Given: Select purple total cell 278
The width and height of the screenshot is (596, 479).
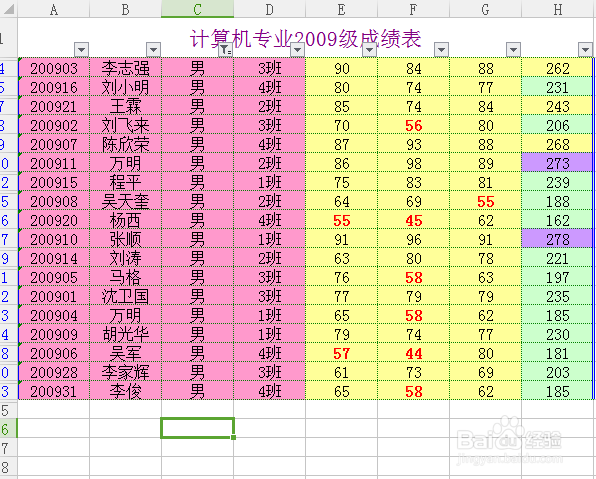Looking at the screenshot, I should (558, 239).
